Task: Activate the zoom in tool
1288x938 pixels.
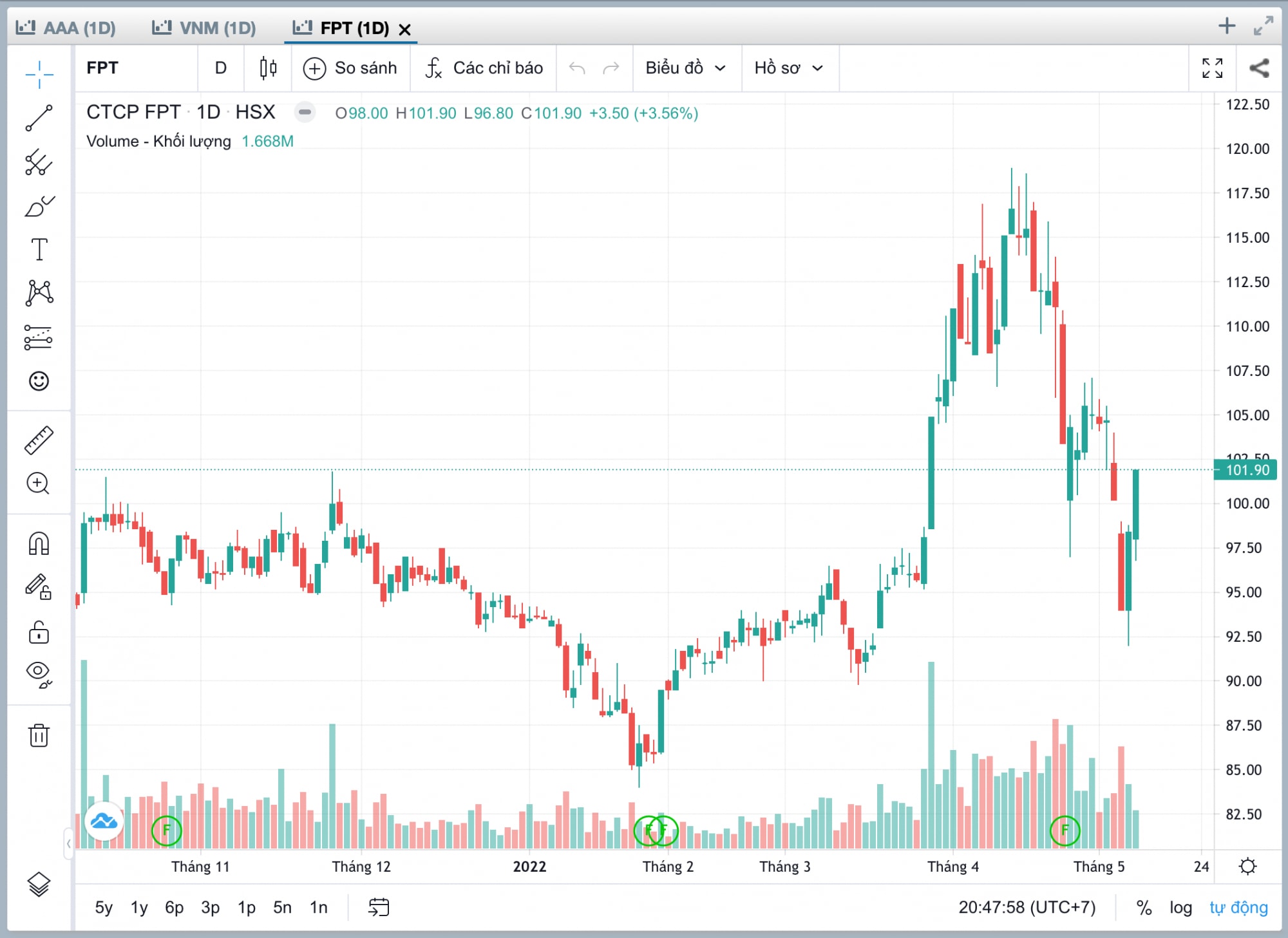Action: (39, 483)
